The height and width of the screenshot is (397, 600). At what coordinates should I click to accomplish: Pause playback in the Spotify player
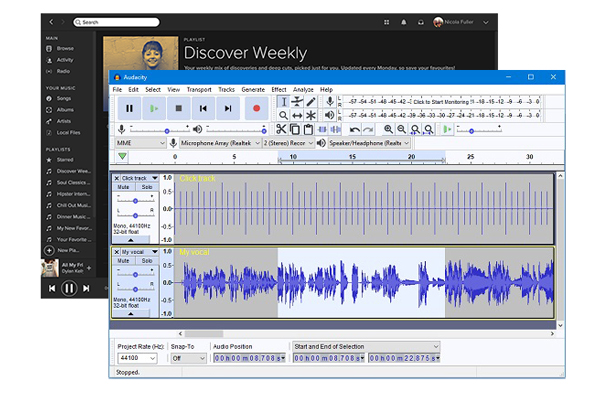[x=69, y=288]
